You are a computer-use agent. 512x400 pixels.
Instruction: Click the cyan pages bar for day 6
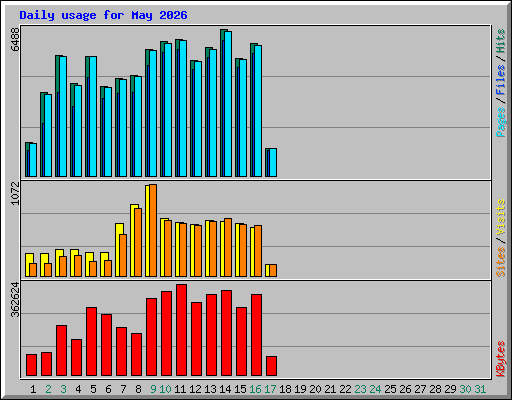108,132
